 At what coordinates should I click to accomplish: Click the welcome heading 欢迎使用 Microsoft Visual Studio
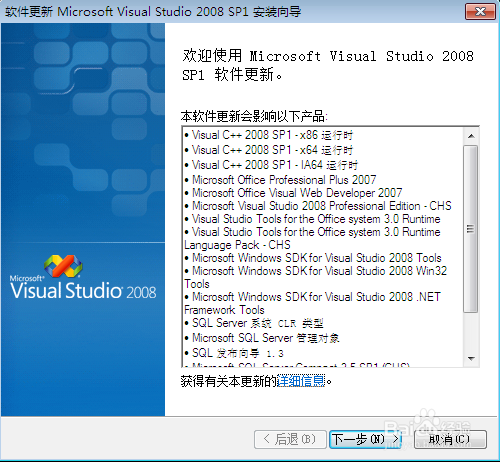(328, 65)
